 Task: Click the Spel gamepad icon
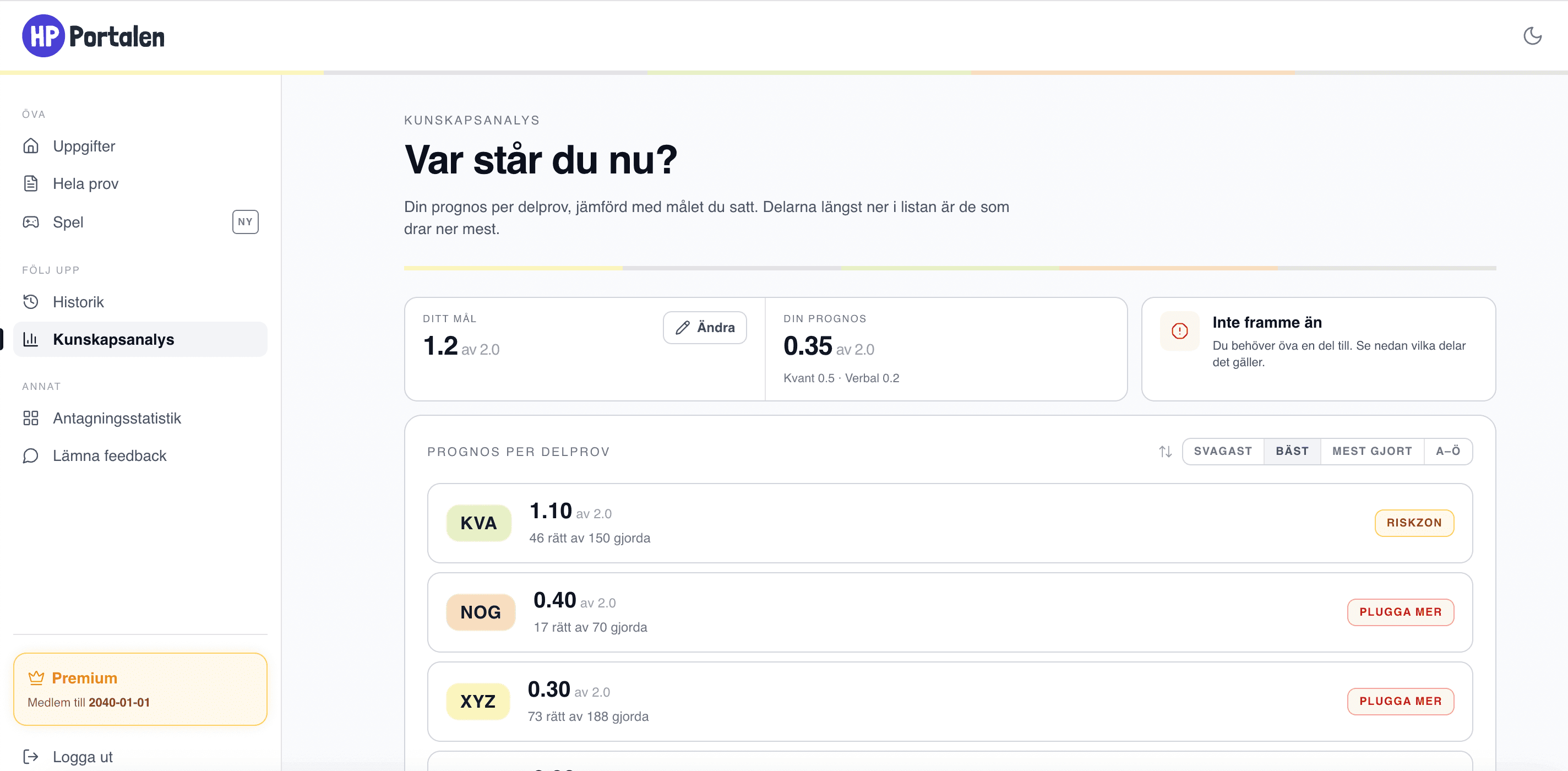30,222
